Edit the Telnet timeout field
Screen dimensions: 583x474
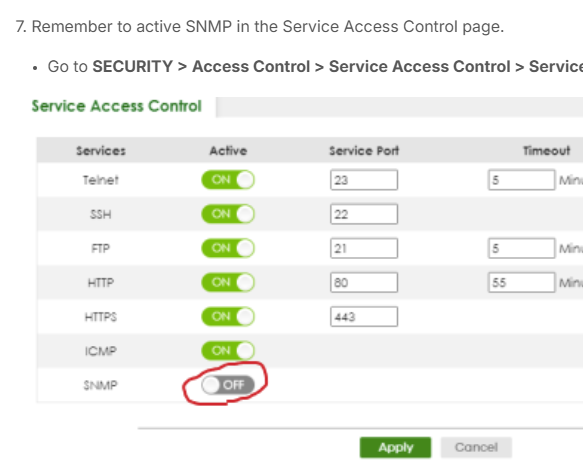pos(522,180)
